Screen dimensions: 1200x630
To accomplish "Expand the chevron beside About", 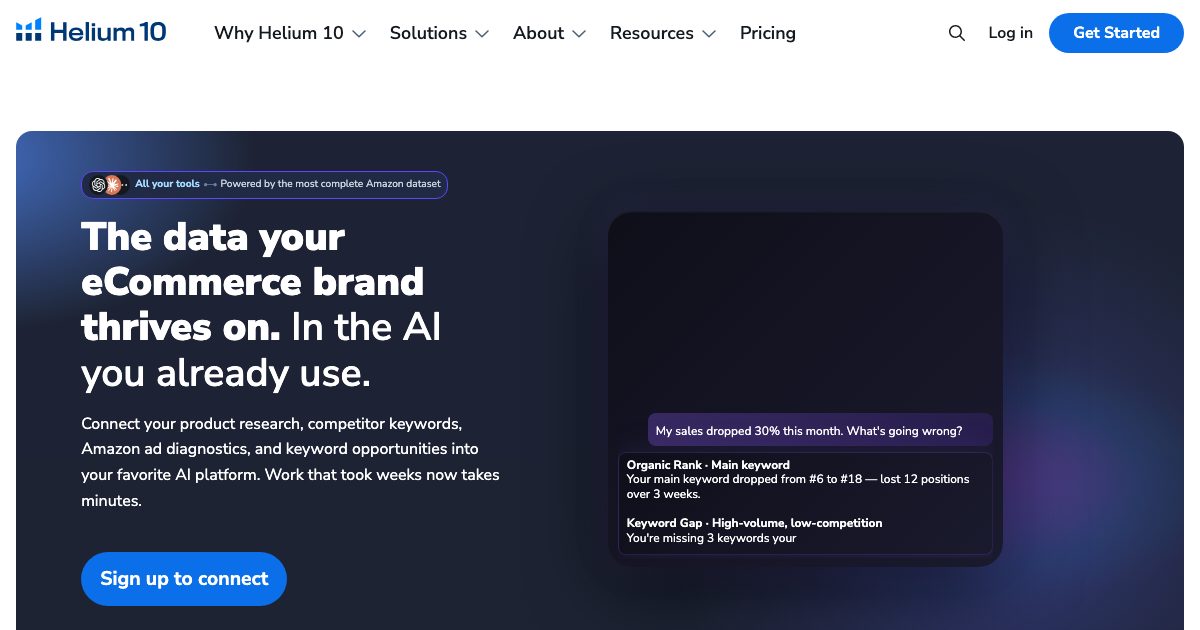I will pyautogui.click(x=579, y=34).
